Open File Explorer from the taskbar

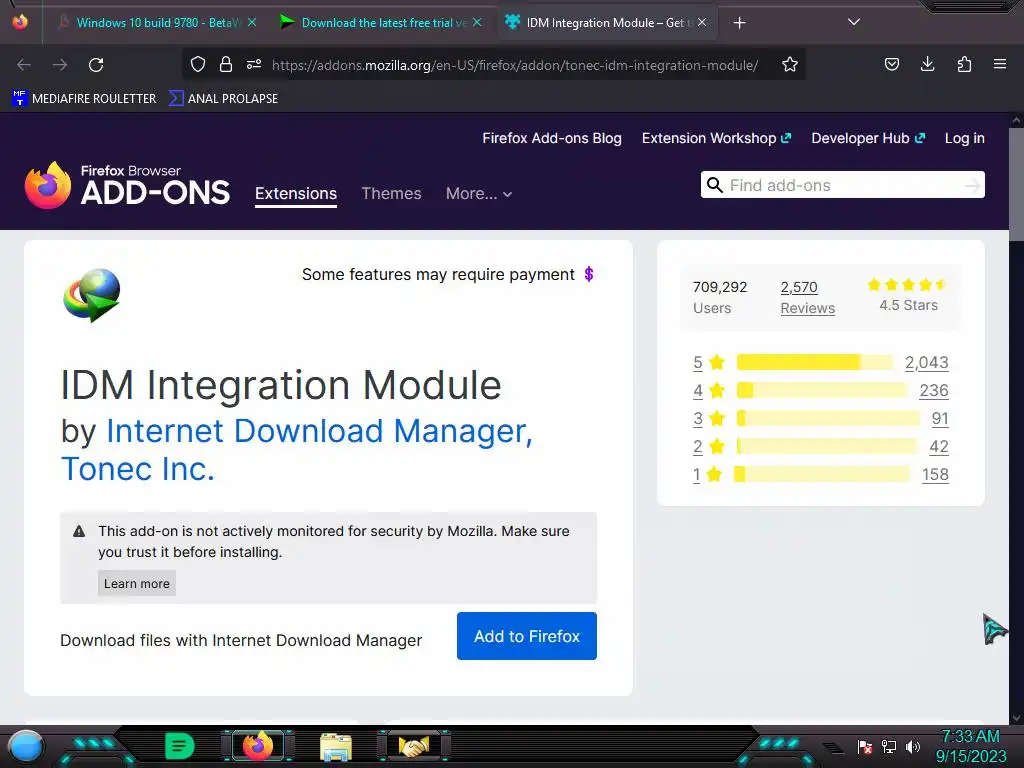(x=336, y=746)
